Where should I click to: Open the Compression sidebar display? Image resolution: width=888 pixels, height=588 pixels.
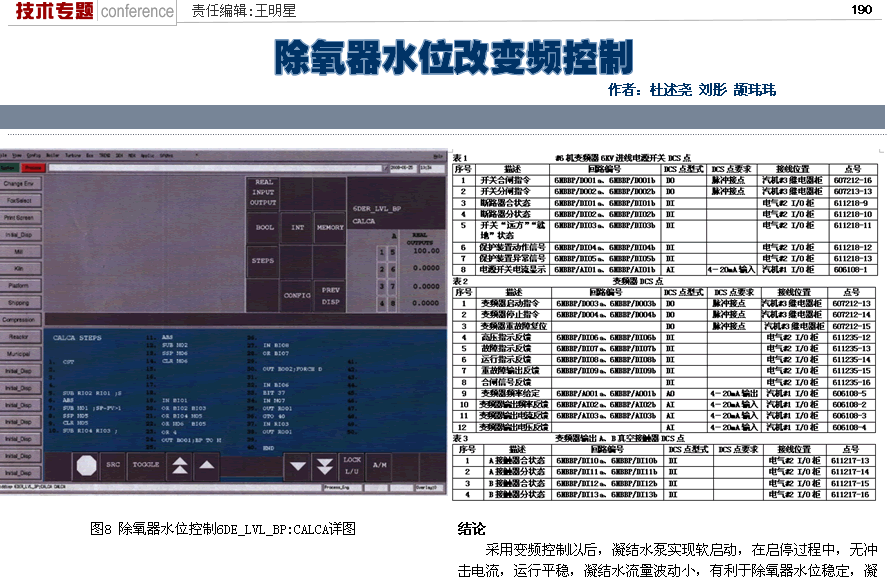(x=20, y=319)
